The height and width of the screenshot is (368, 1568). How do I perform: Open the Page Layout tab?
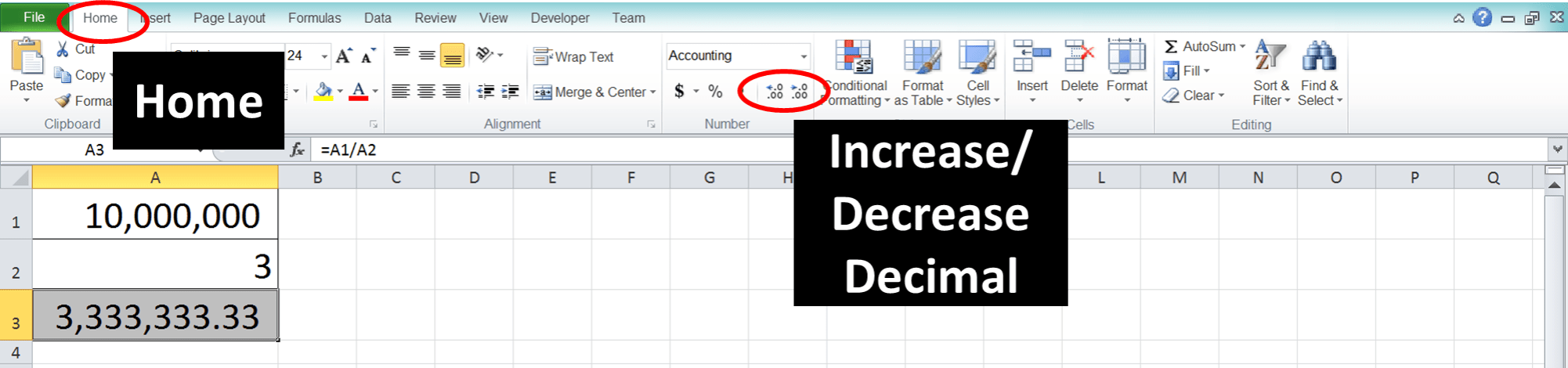(229, 17)
